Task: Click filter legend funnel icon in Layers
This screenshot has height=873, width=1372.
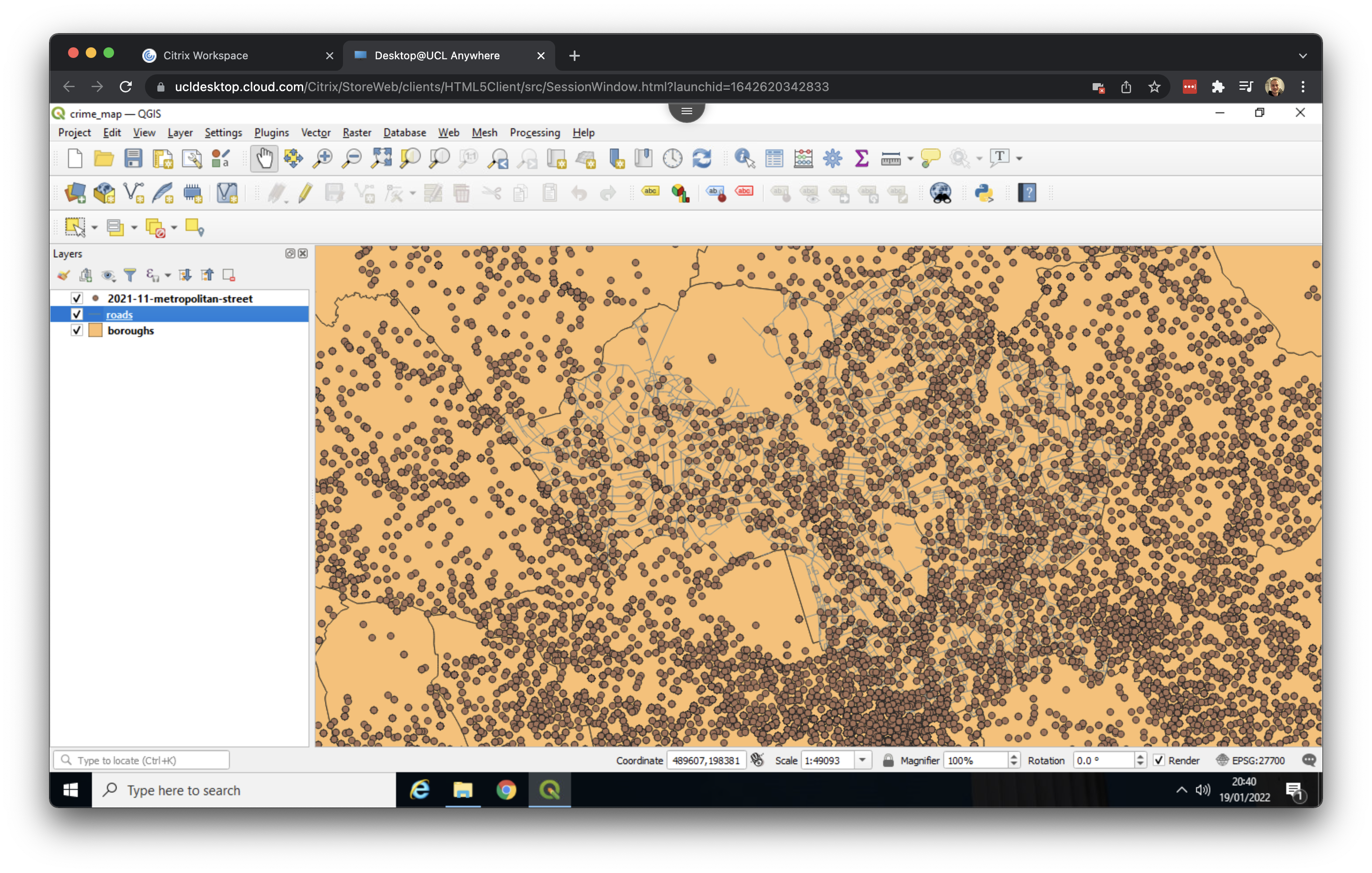Action: tap(130, 276)
